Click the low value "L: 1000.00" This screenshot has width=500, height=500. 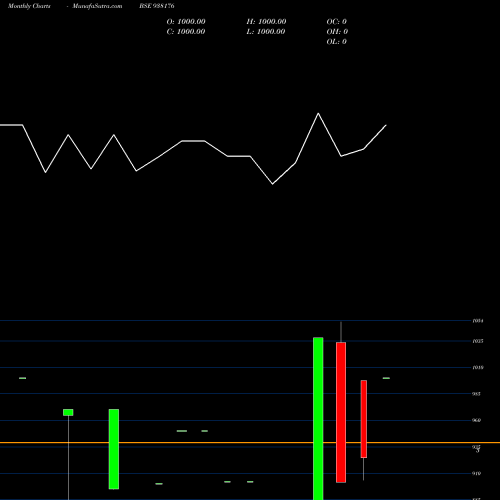[266, 32]
